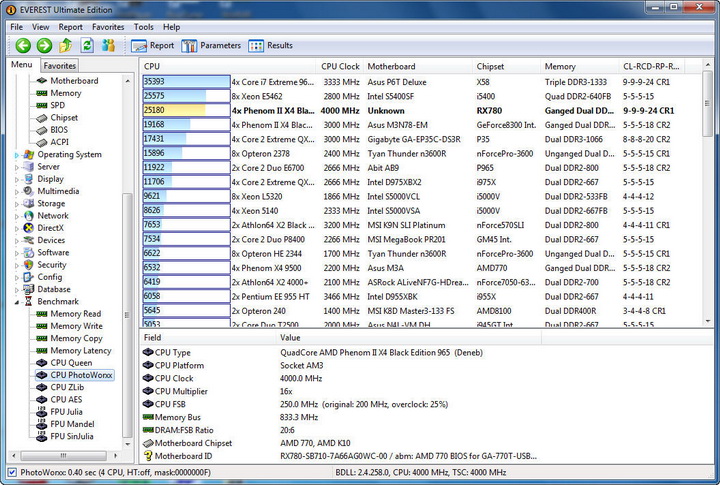This screenshot has height=485, width=720.
Task: Expand the Network tree node
Action: coord(17,216)
